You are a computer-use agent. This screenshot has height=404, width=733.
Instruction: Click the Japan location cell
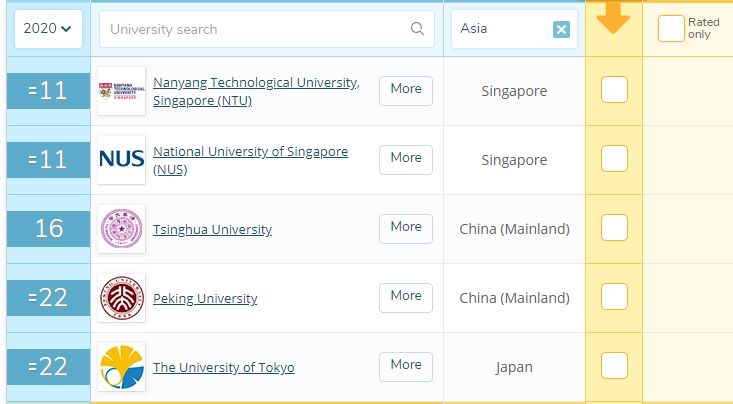pos(514,367)
